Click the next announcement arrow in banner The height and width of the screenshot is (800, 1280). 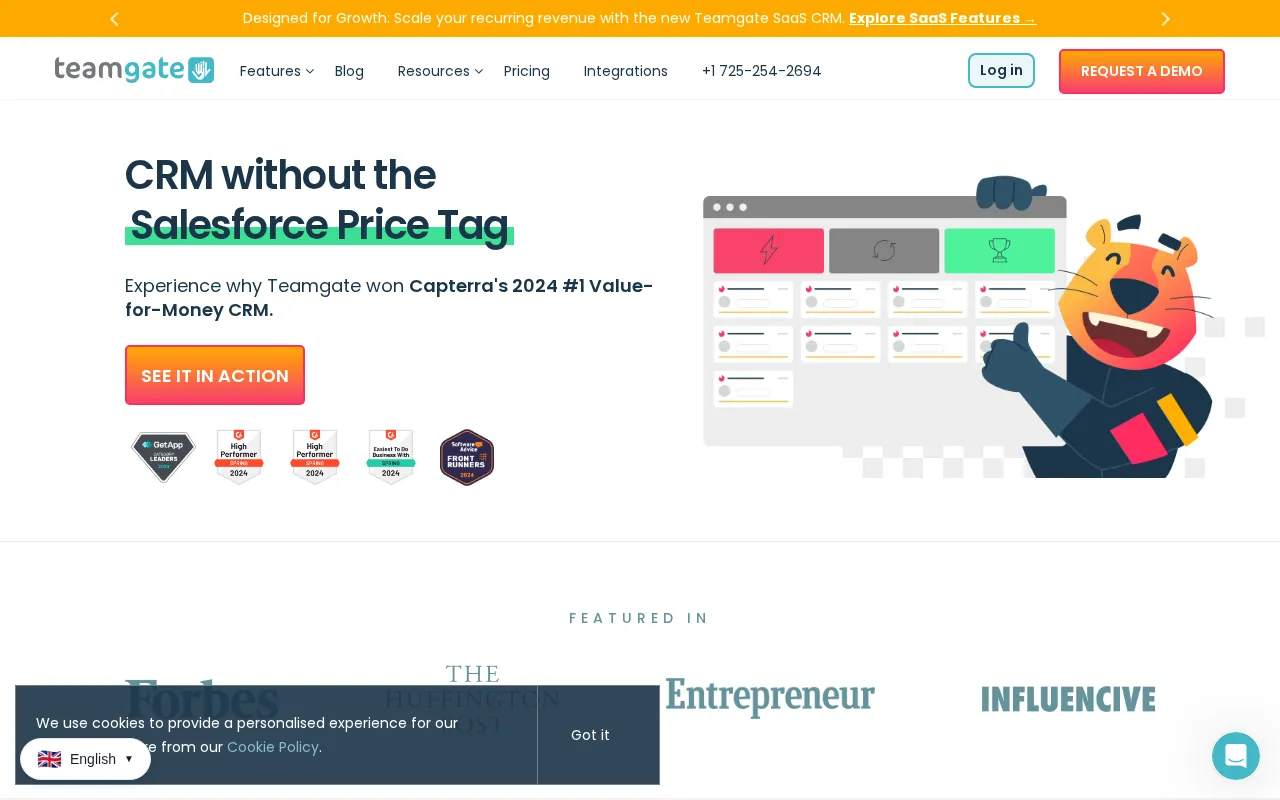(1165, 19)
